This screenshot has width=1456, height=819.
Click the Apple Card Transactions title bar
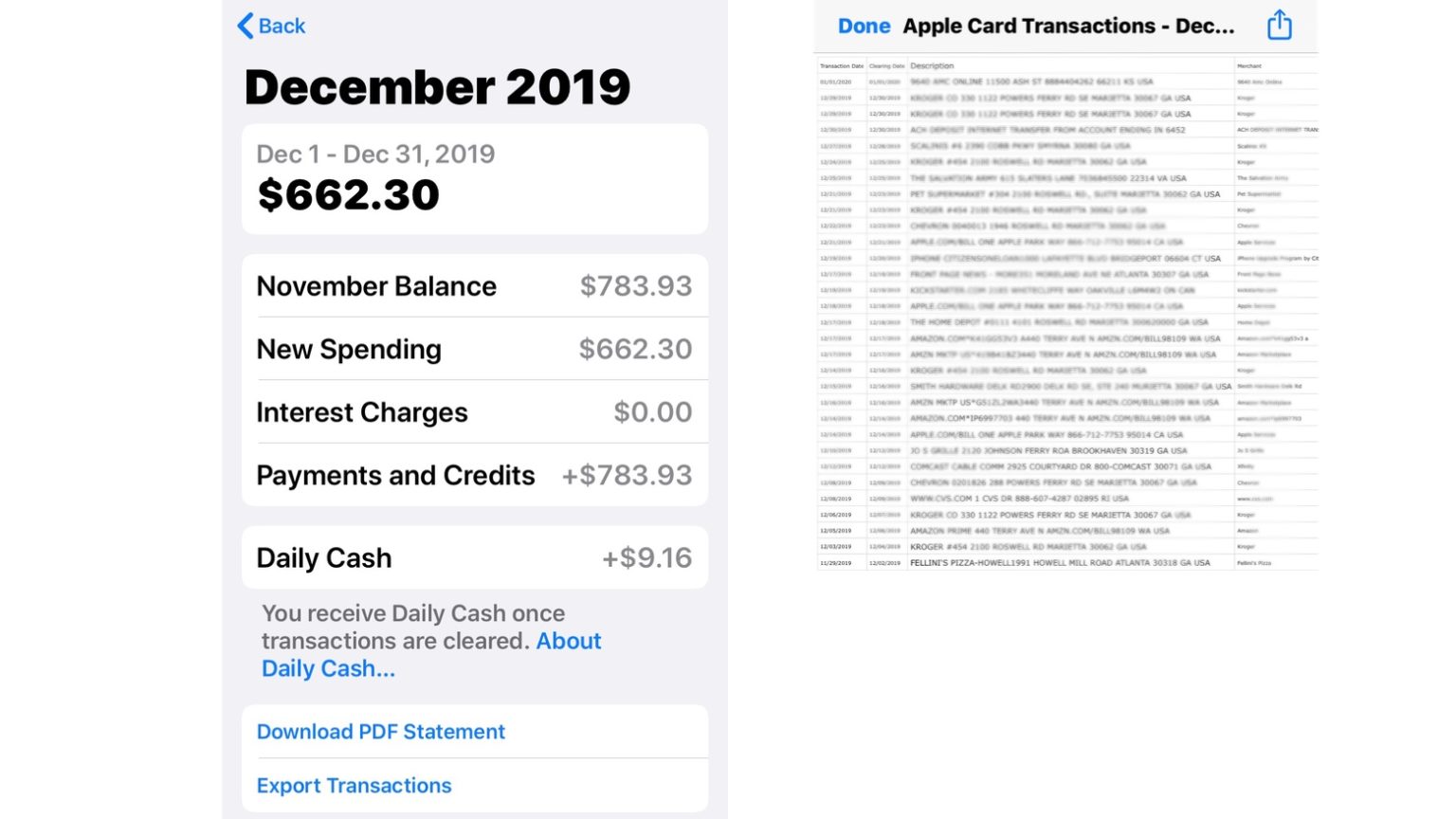click(x=1068, y=26)
